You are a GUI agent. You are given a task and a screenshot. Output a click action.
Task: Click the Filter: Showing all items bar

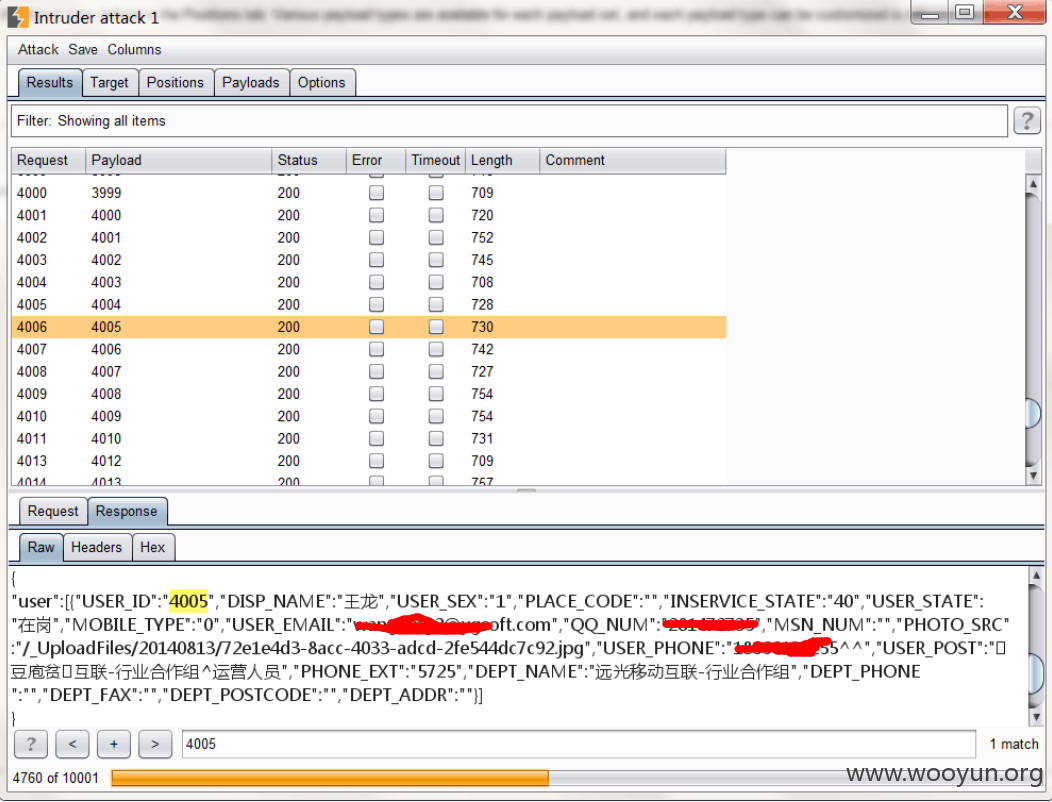coord(510,121)
